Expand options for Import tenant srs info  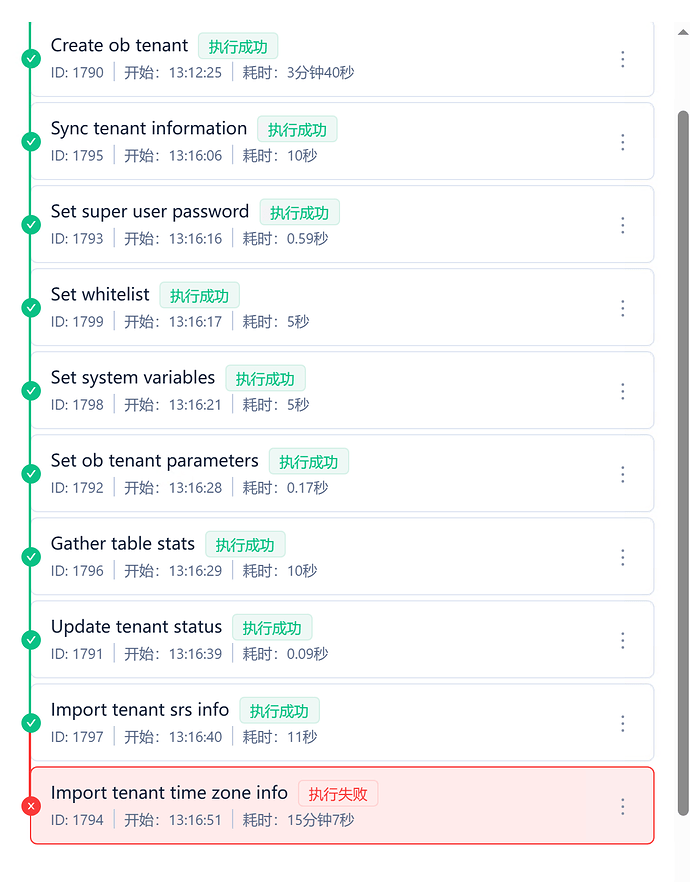[x=622, y=723]
